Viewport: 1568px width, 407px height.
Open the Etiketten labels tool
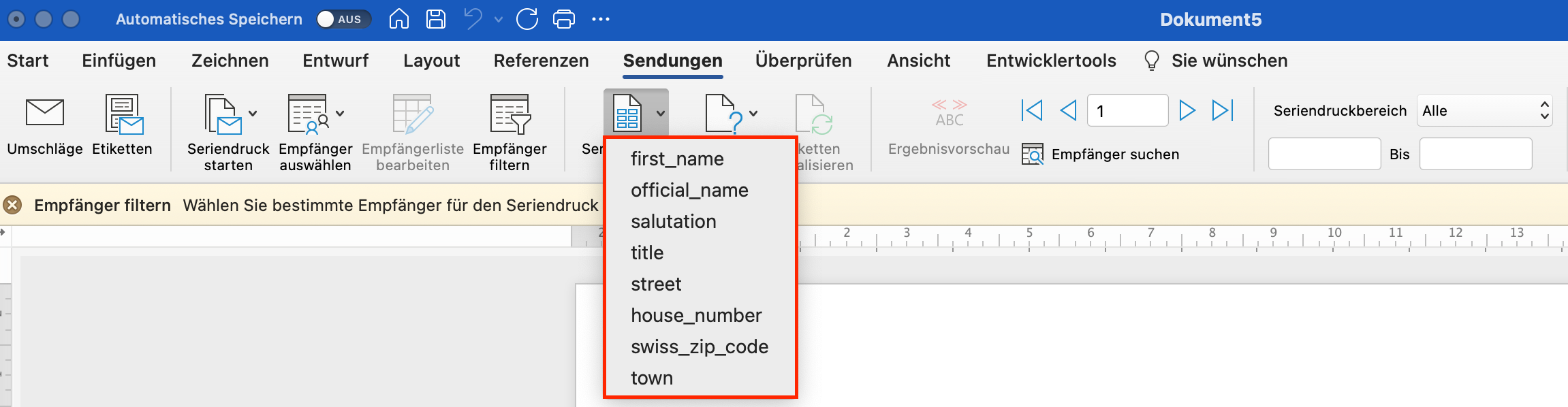pyautogui.click(x=123, y=114)
